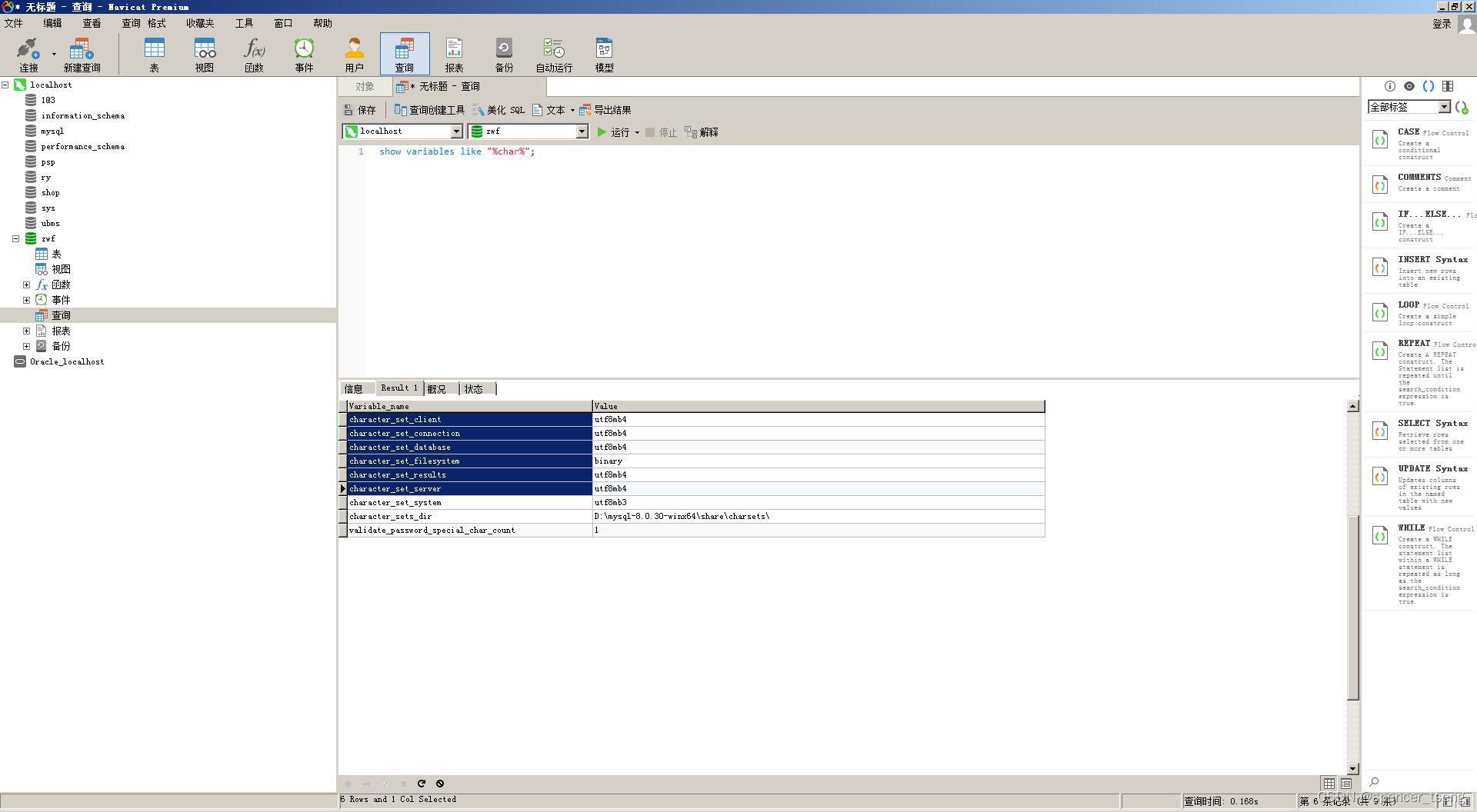The width and height of the screenshot is (1477, 812).
Task: Refresh the result grid
Action: pyautogui.click(x=422, y=784)
